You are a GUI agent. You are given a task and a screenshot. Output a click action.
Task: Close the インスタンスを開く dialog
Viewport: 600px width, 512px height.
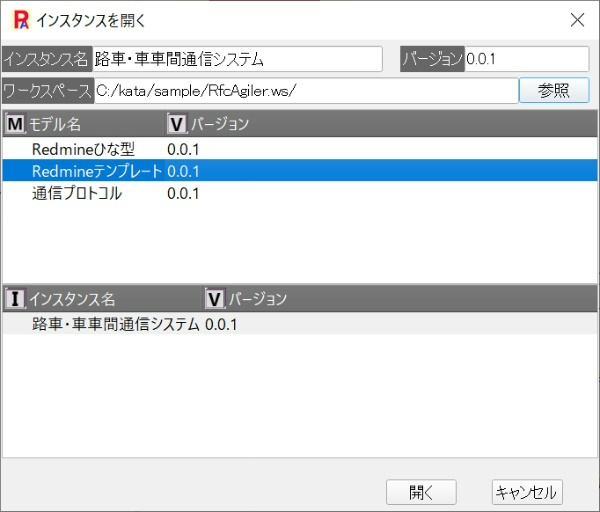click(577, 20)
